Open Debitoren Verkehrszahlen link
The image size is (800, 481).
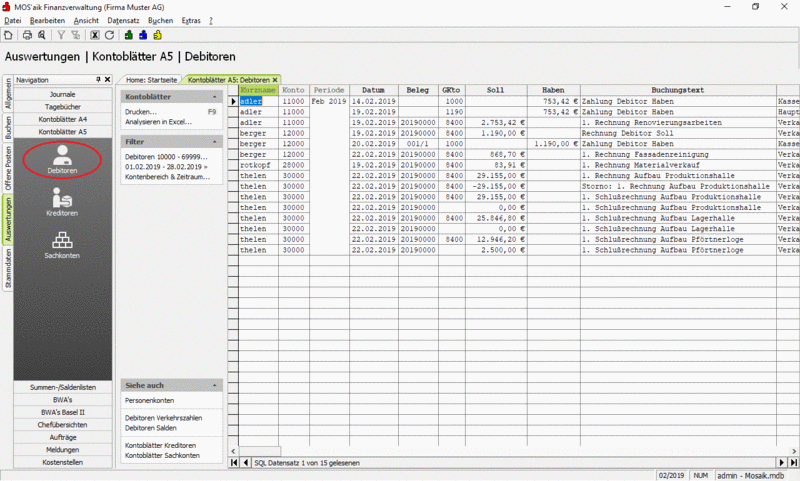point(163,418)
